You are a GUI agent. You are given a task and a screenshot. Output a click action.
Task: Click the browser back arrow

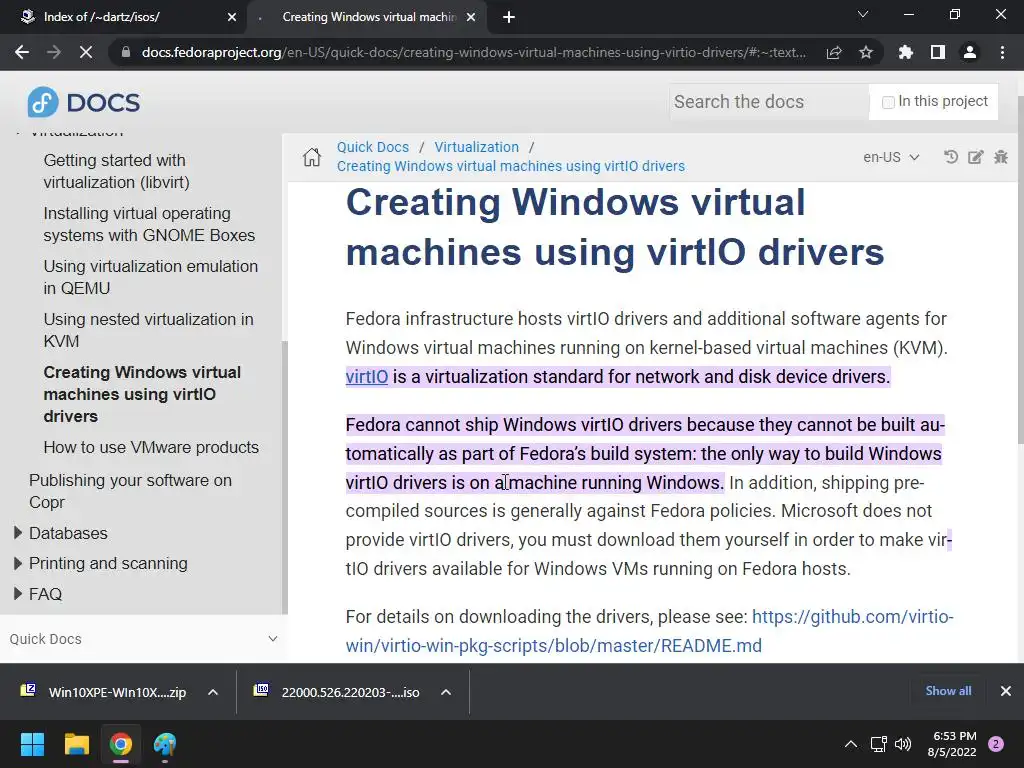(22, 52)
